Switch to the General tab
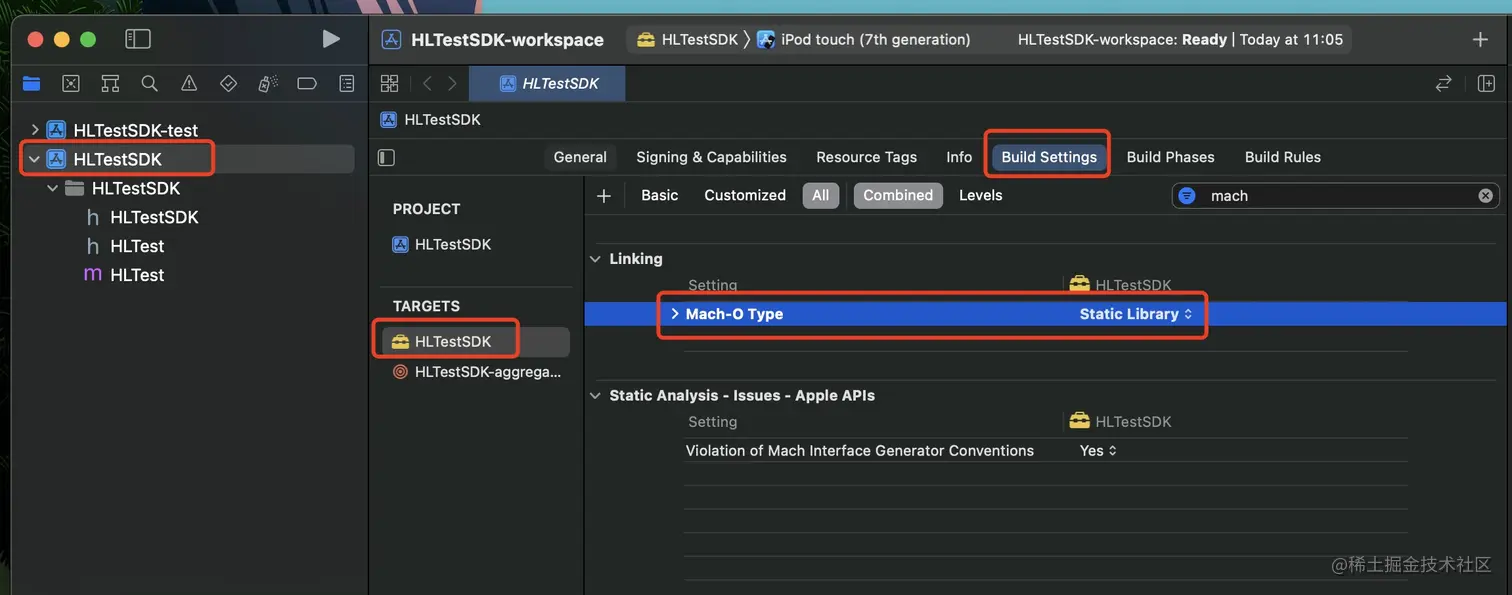The image size is (1512, 595). pyautogui.click(x=580, y=157)
